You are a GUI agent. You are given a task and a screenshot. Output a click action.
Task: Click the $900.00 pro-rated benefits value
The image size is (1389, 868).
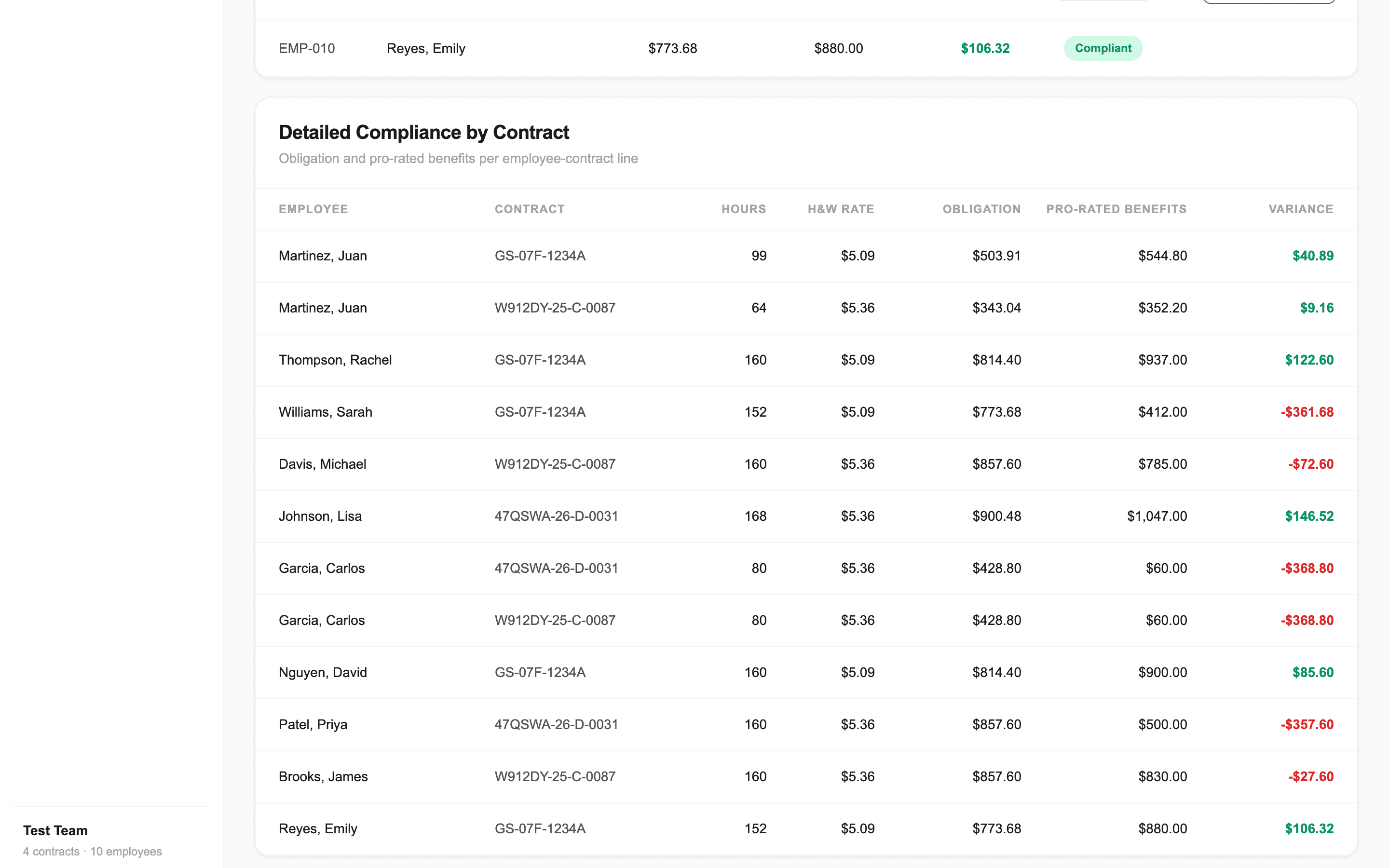tap(1163, 673)
